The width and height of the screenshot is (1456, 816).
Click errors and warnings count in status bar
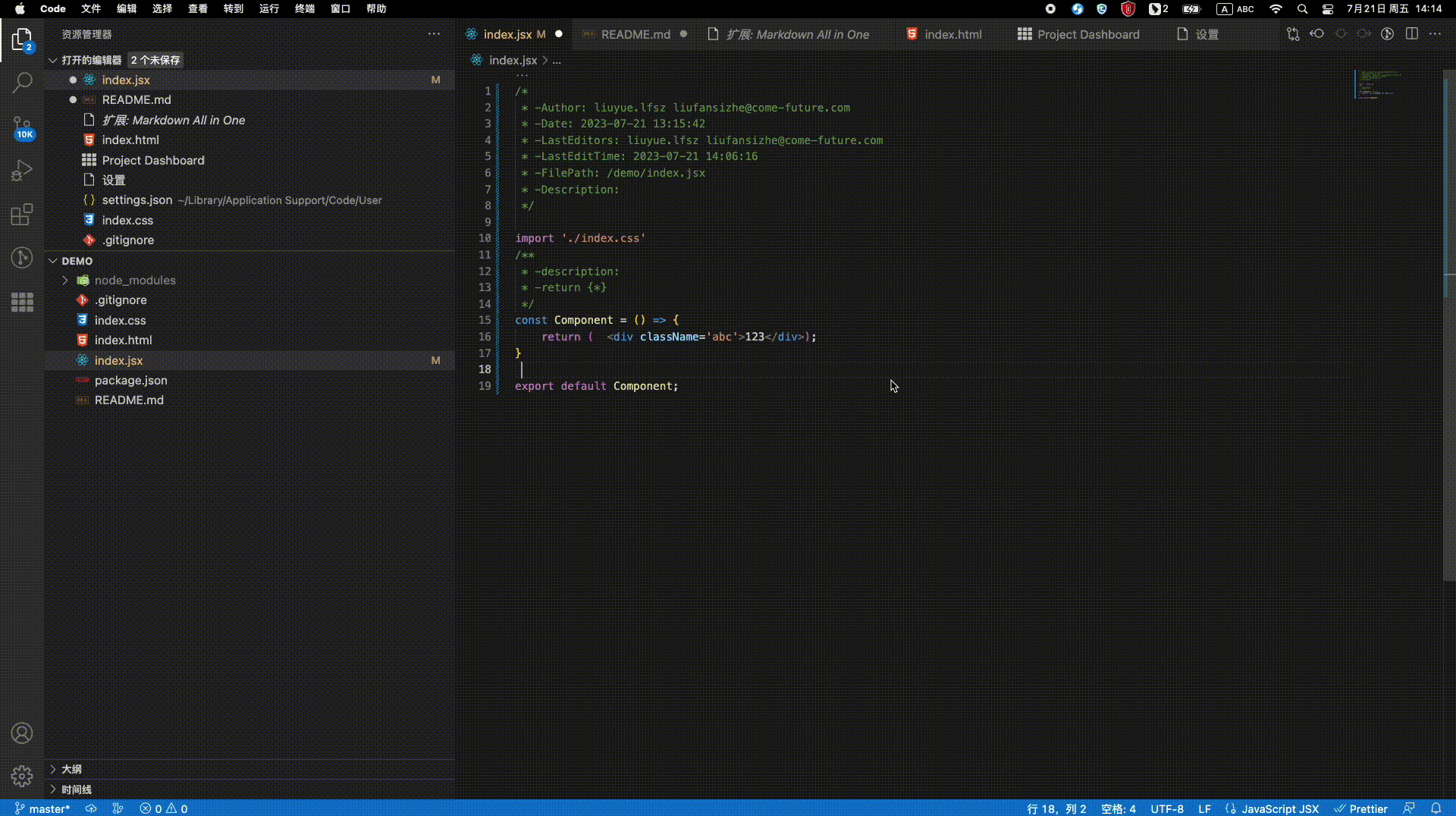coord(164,808)
